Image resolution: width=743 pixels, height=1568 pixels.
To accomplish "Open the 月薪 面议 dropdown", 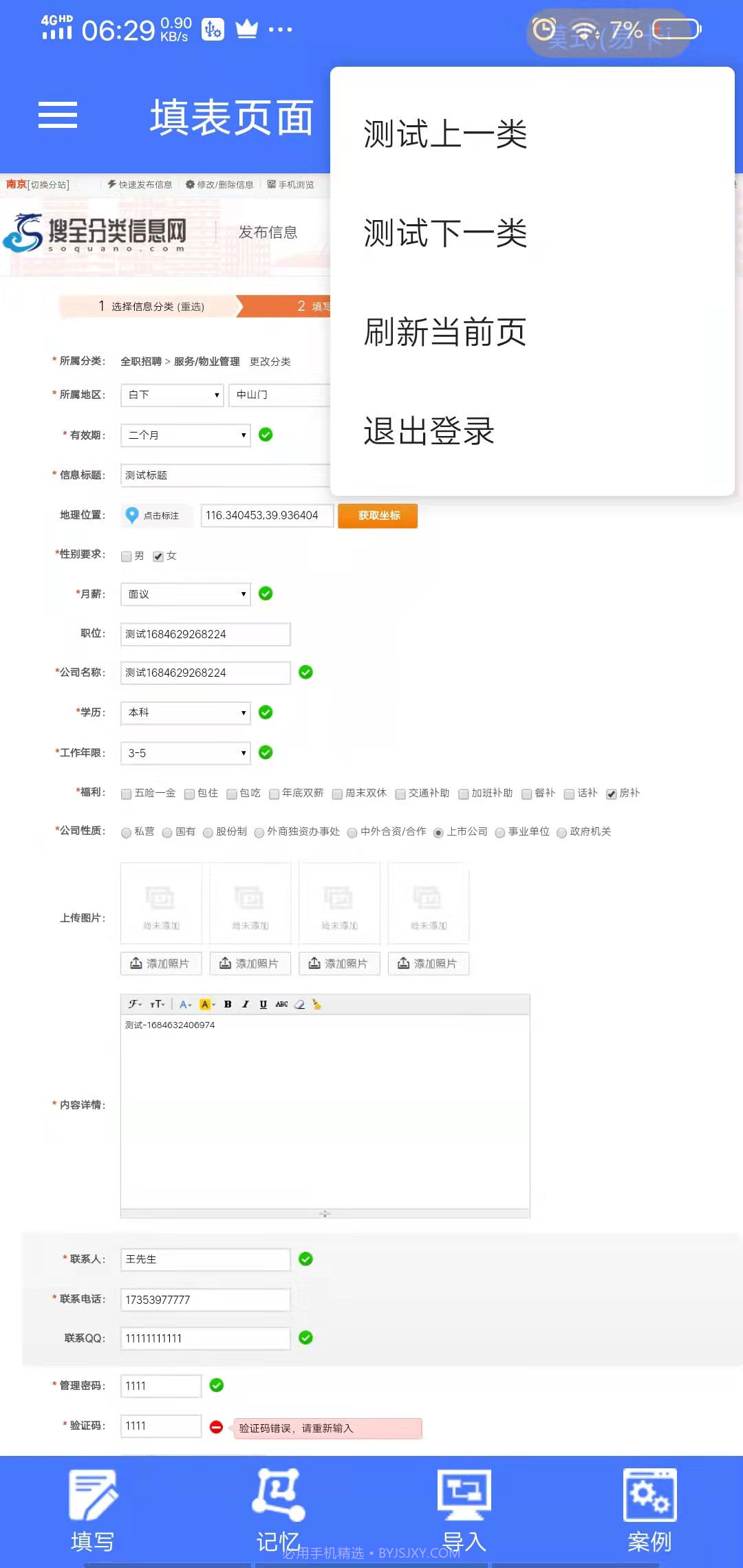I will [185, 594].
